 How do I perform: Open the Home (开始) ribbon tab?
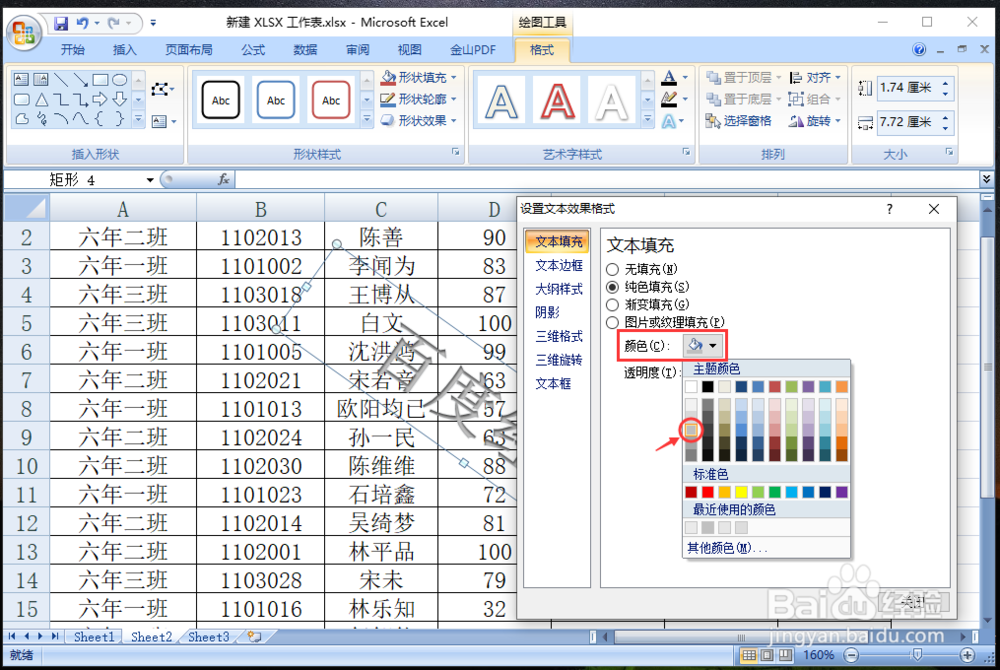click(73, 50)
